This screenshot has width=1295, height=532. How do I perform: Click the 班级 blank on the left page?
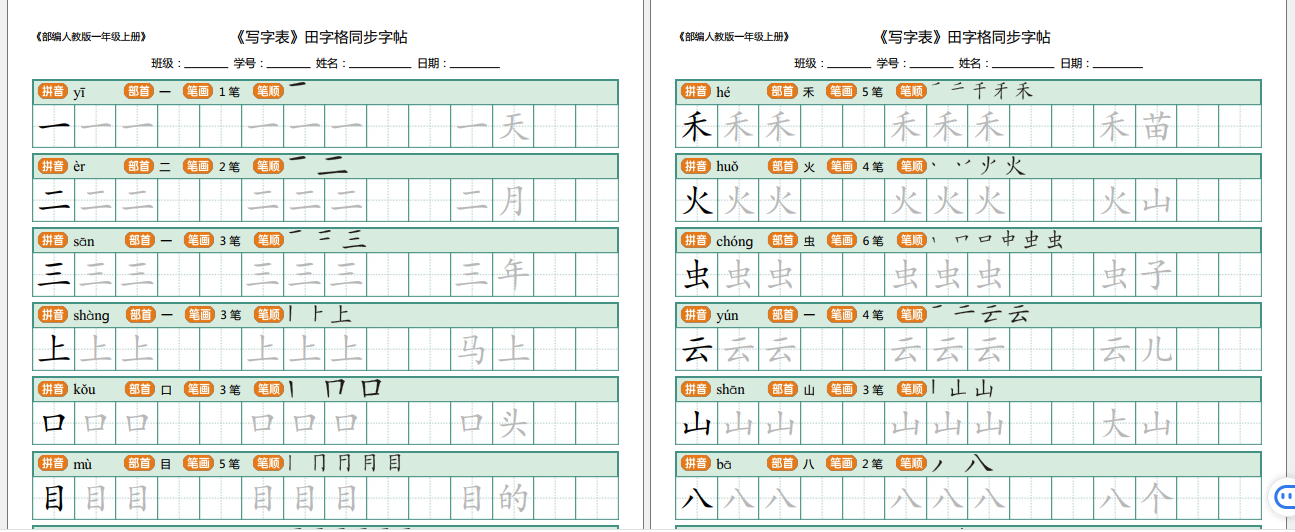206,64
